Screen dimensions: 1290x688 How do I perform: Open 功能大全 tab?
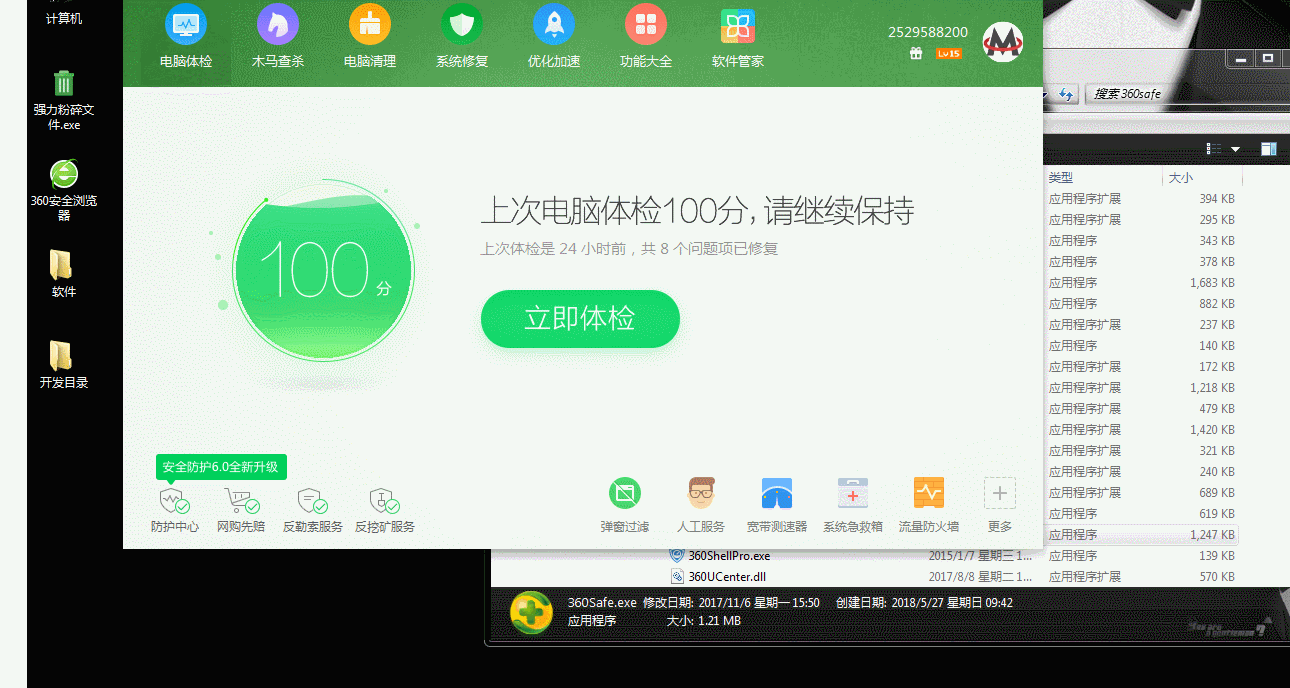[646, 38]
